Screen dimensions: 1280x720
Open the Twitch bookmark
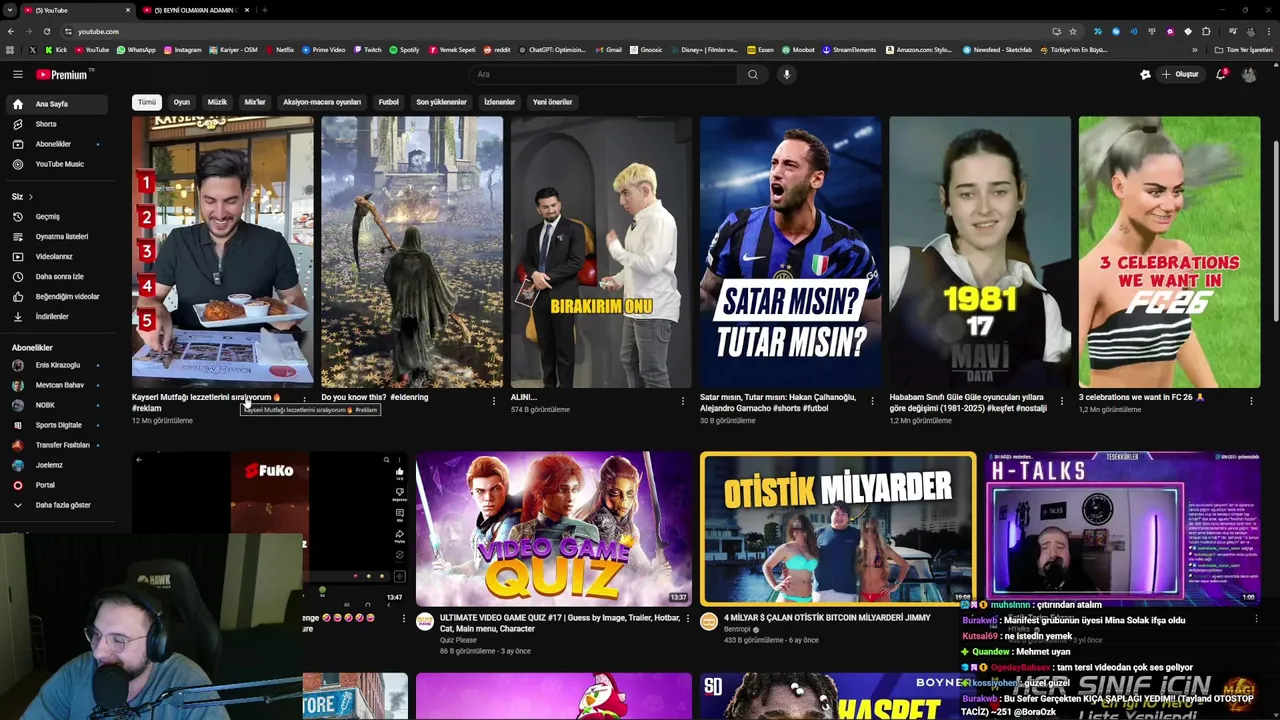[368, 50]
